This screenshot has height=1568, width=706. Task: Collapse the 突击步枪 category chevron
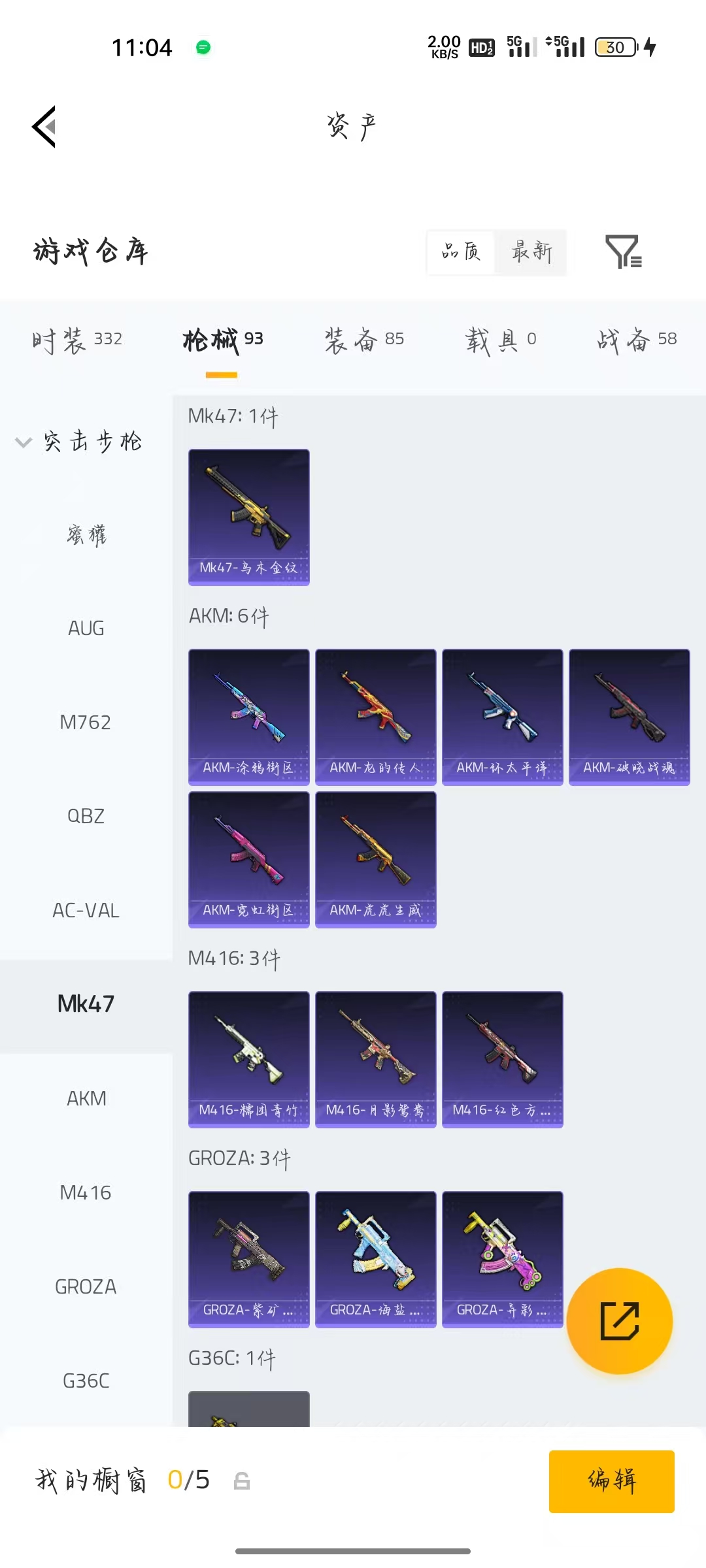24,442
